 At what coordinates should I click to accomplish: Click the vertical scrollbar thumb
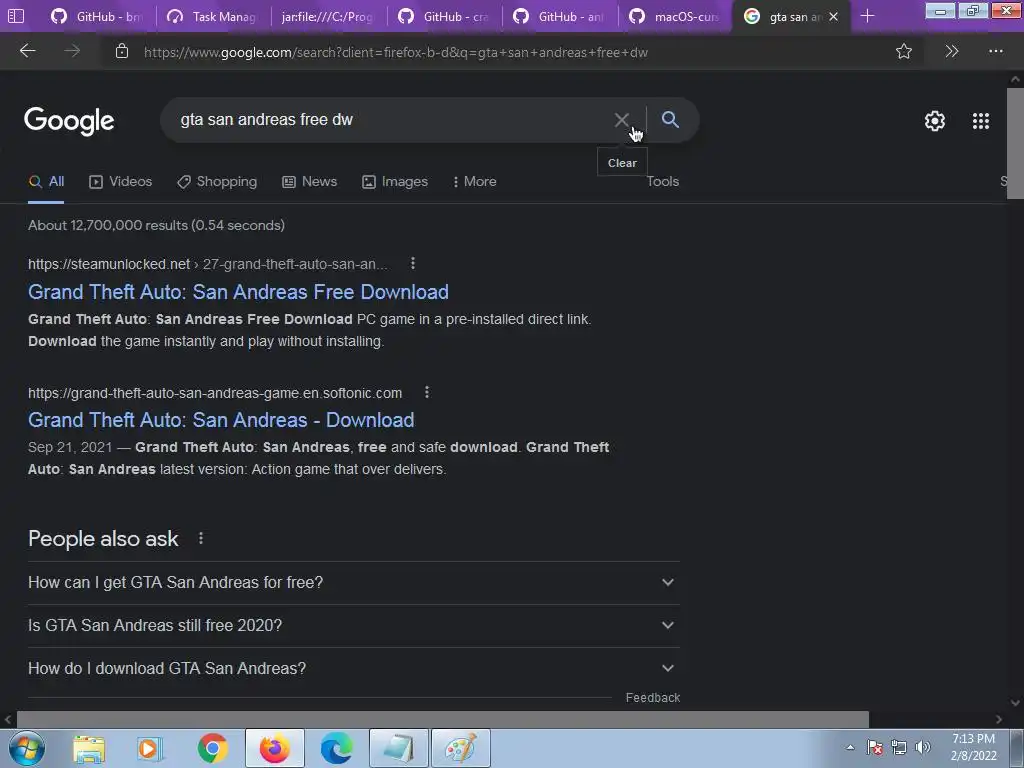click(1015, 144)
